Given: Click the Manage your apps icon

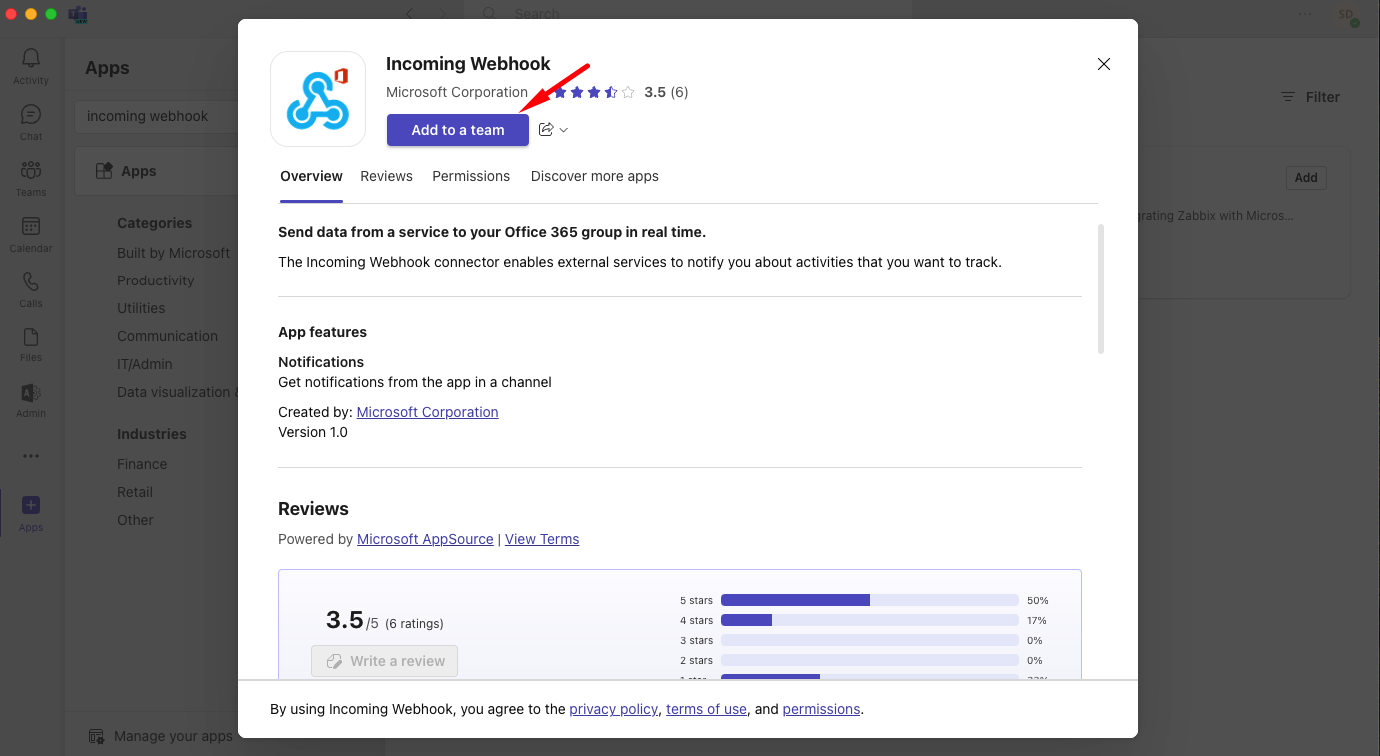Looking at the screenshot, I should pyautogui.click(x=97, y=736).
